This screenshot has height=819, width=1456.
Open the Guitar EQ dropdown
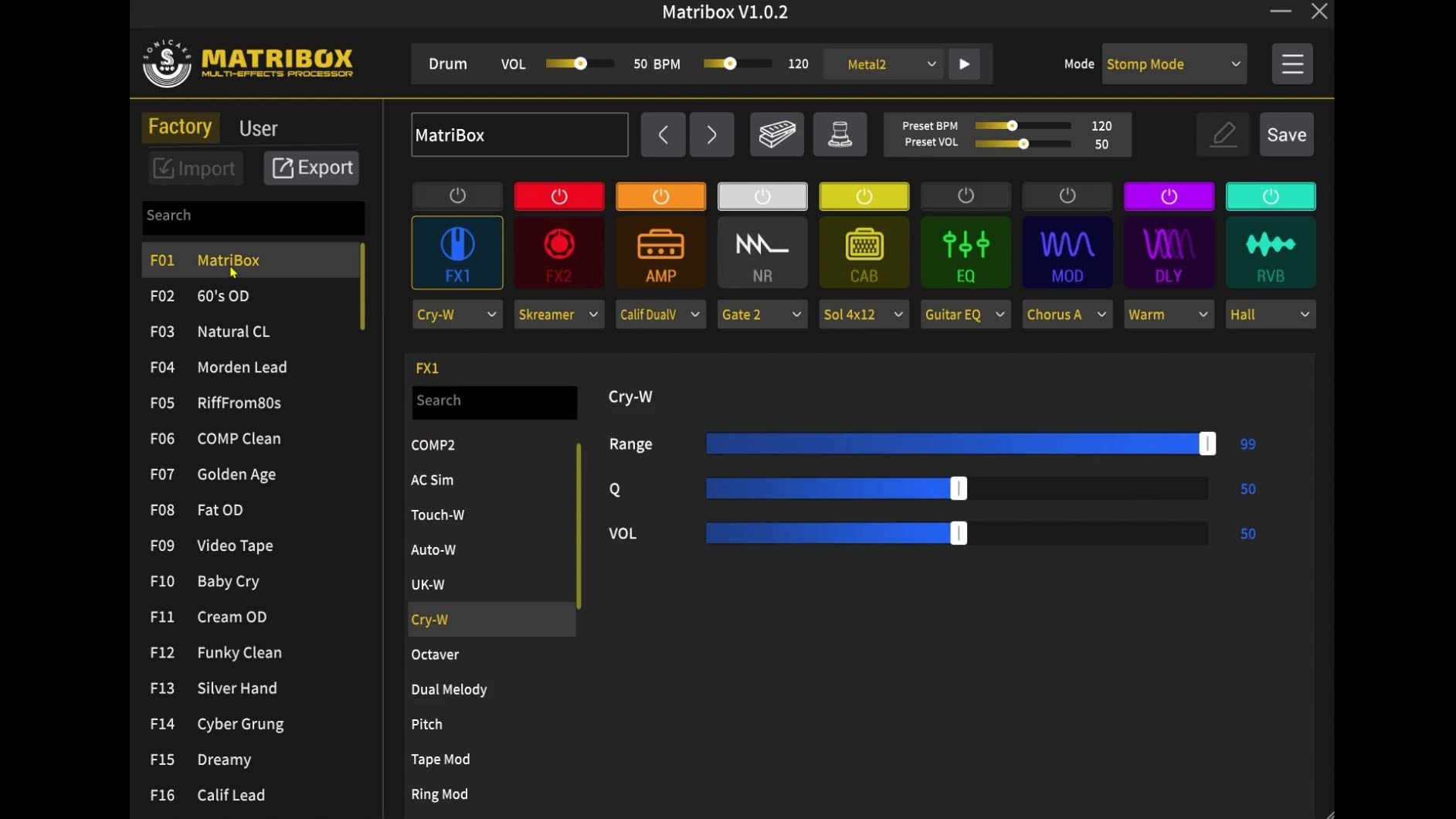click(x=966, y=314)
